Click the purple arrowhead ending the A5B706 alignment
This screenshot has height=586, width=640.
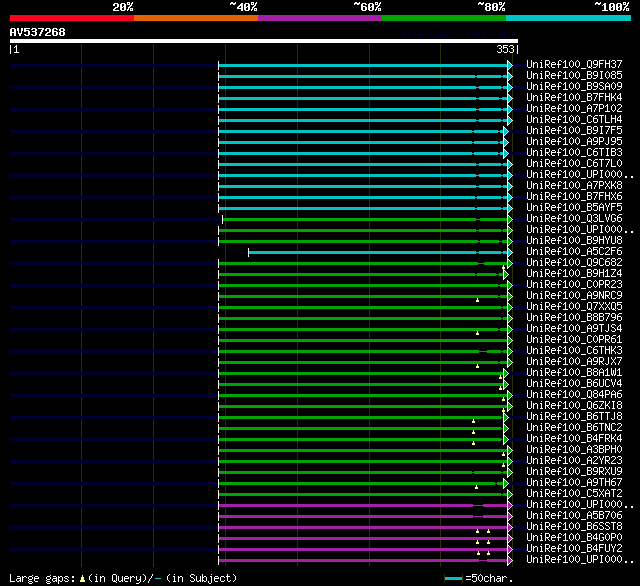click(510, 517)
